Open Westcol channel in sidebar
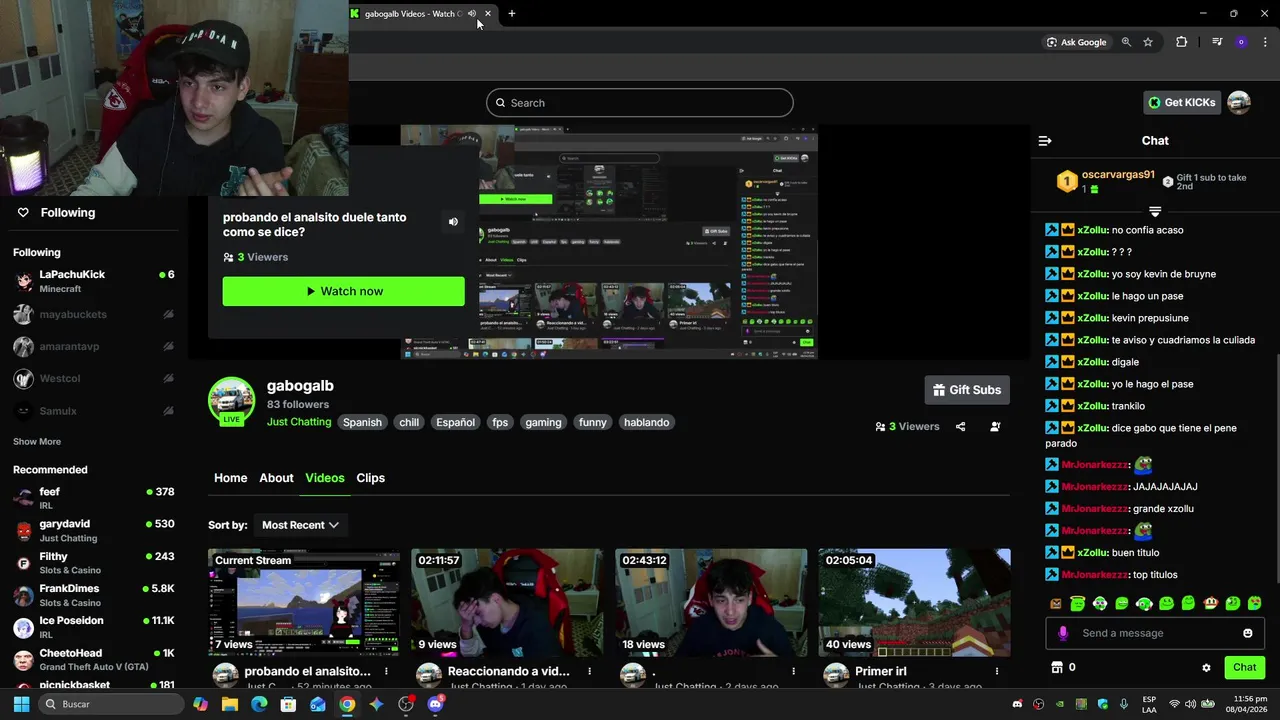The image size is (1280, 720). (x=94, y=379)
